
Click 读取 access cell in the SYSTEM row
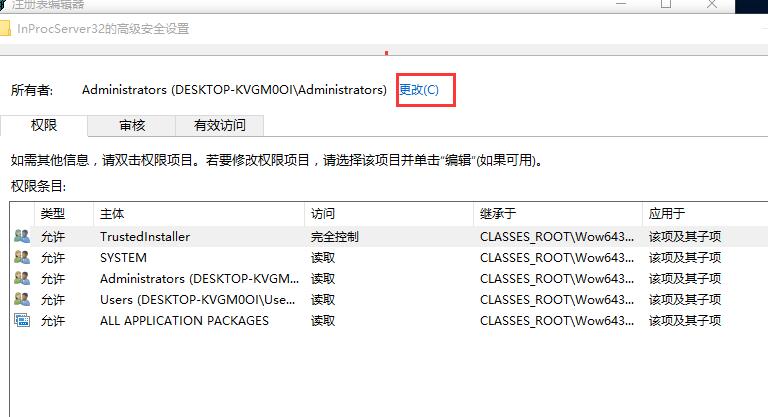click(x=323, y=258)
